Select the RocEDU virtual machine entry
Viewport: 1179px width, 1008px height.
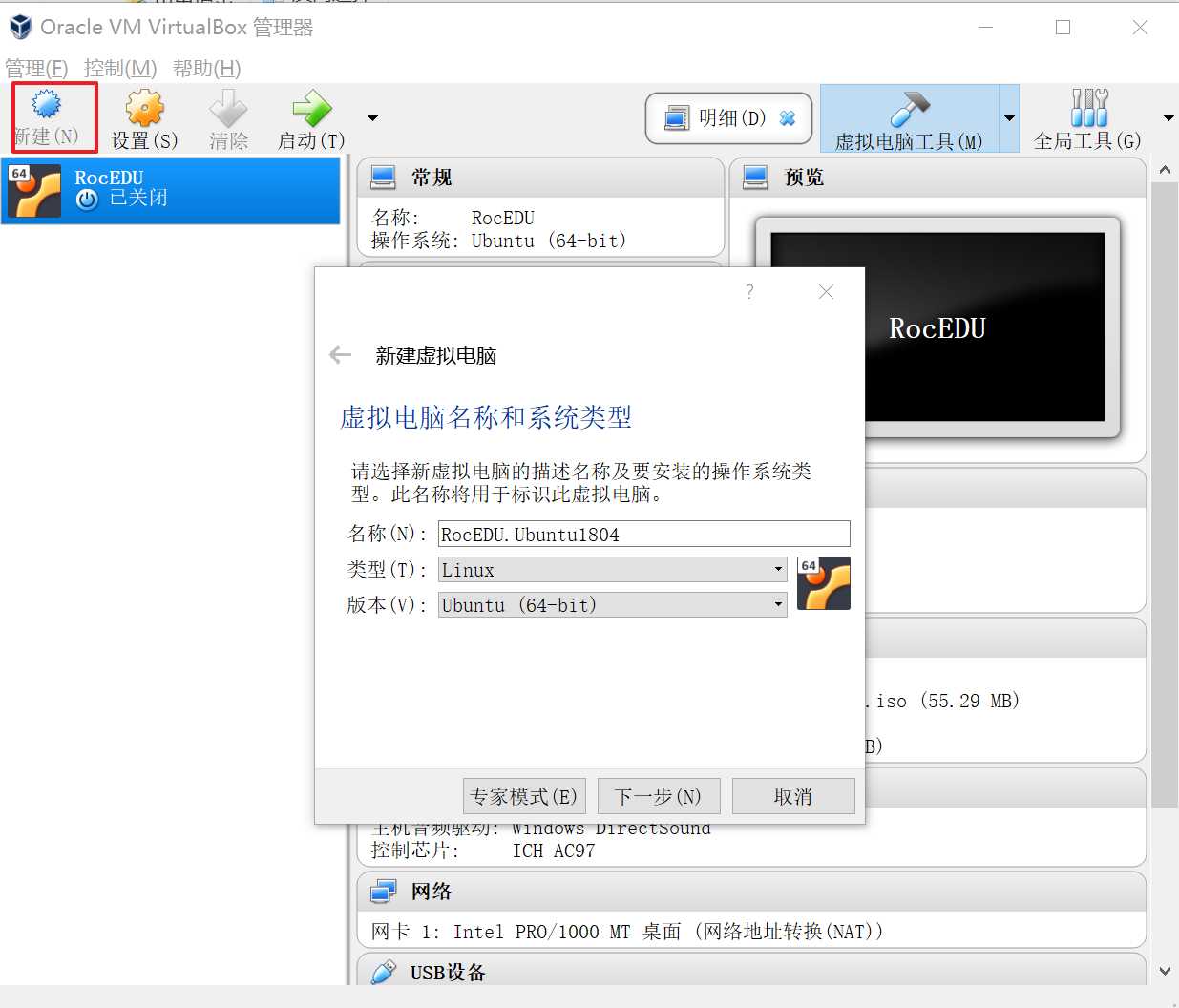coord(171,190)
